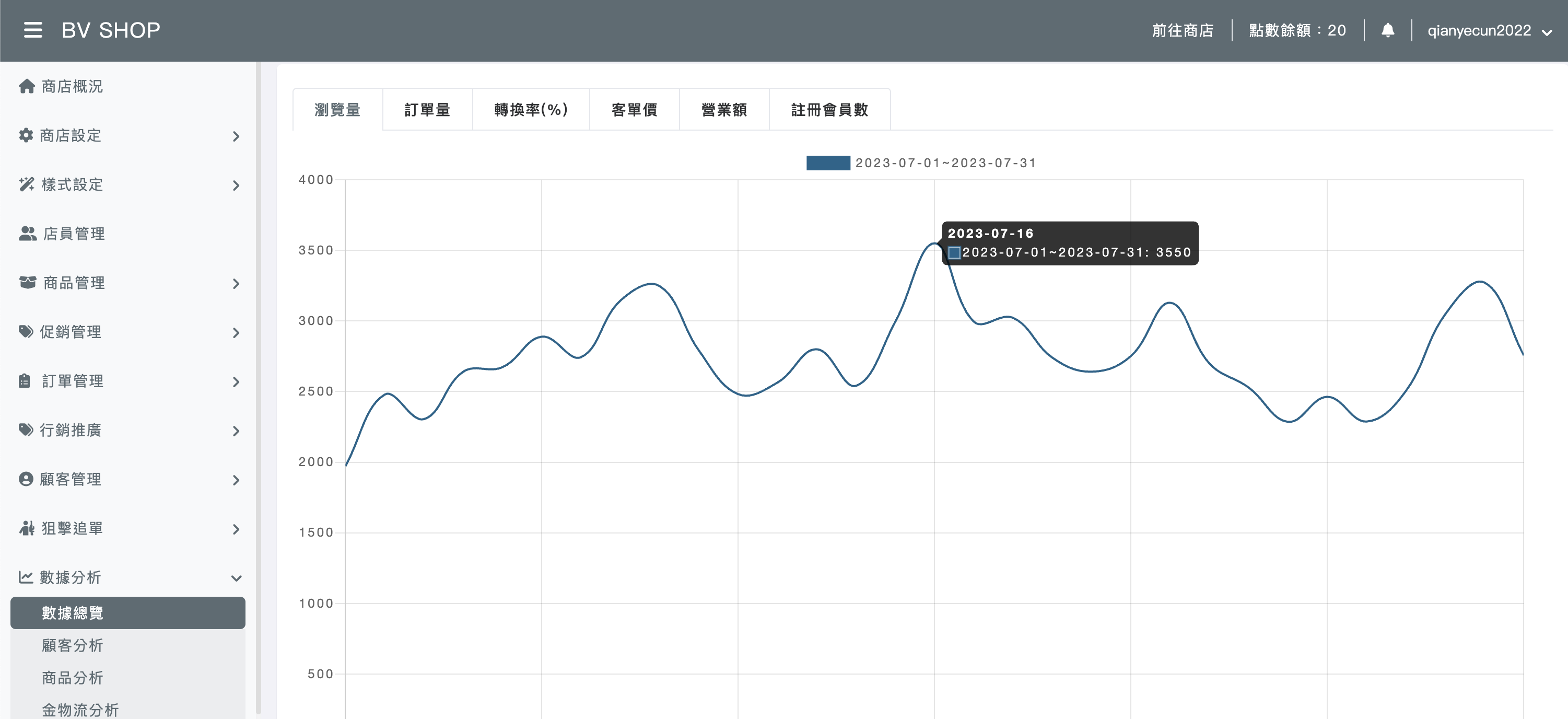Image resolution: width=1568 pixels, height=719 pixels.
Task: Open the 金物流分析 submenu item
Action: 128,709
